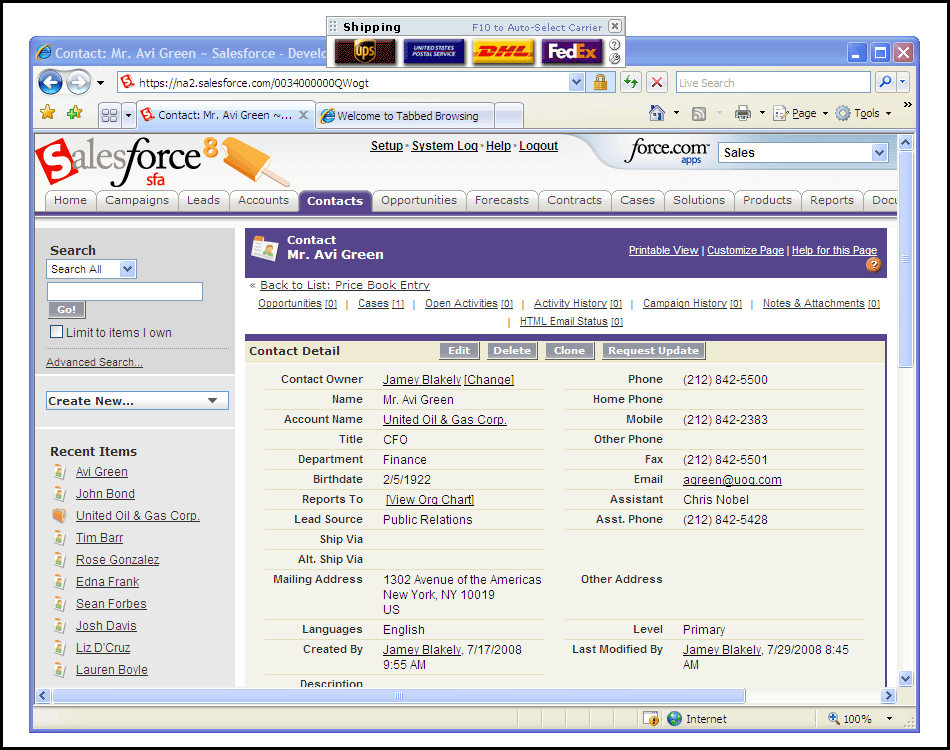Click the security lock icon

pos(600,82)
